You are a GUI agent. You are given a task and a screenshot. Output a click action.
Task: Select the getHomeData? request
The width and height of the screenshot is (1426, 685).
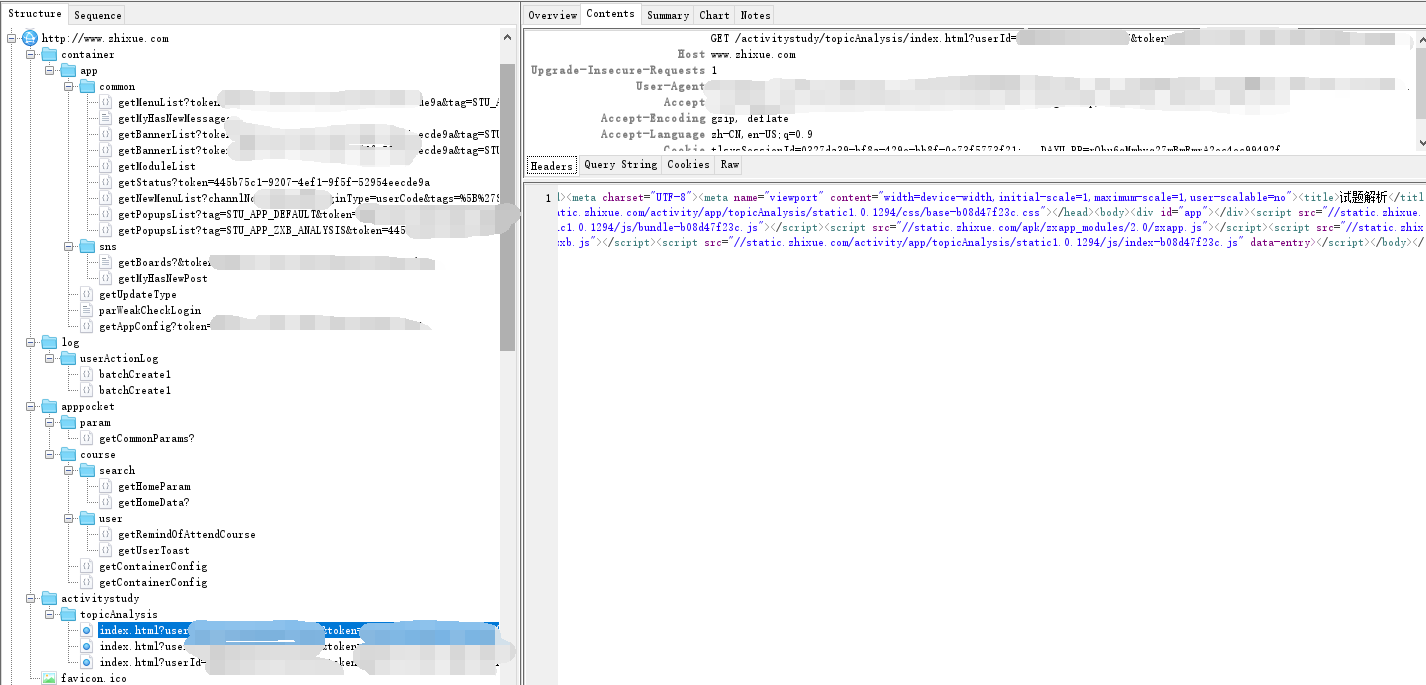[x=153, y=502]
